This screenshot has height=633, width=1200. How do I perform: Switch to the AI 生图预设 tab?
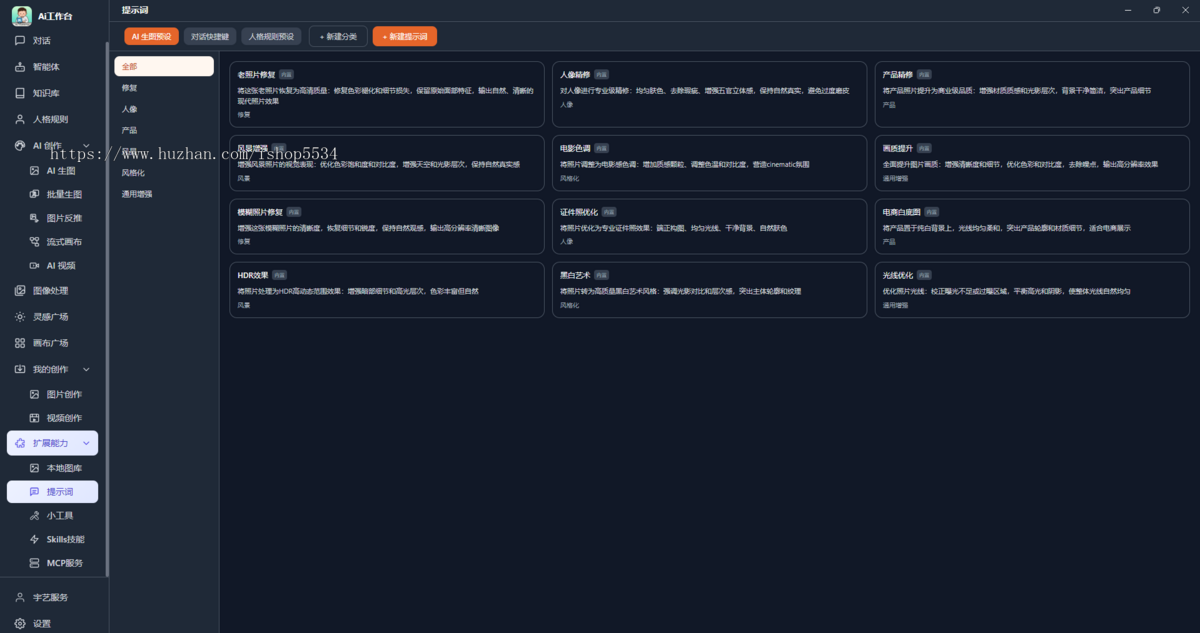coord(152,37)
